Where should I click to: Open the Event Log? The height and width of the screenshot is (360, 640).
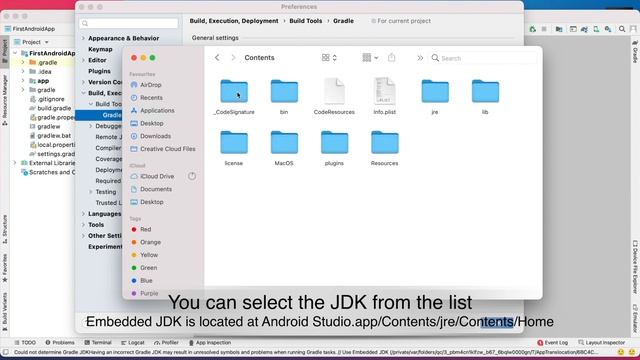pyautogui.click(x=553, y=342)
